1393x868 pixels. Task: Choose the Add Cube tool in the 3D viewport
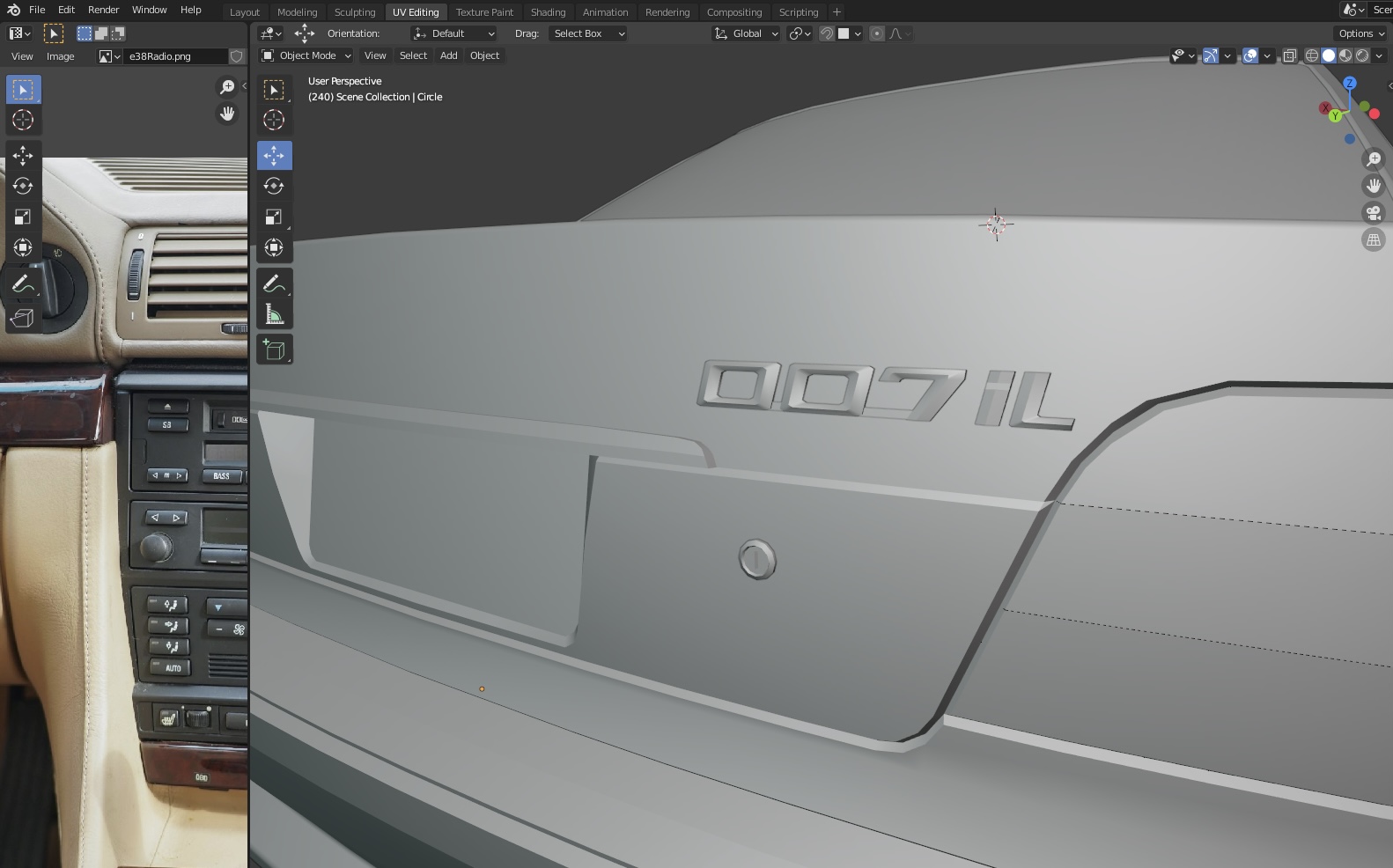pyautogui.click(x=274, y=349)
